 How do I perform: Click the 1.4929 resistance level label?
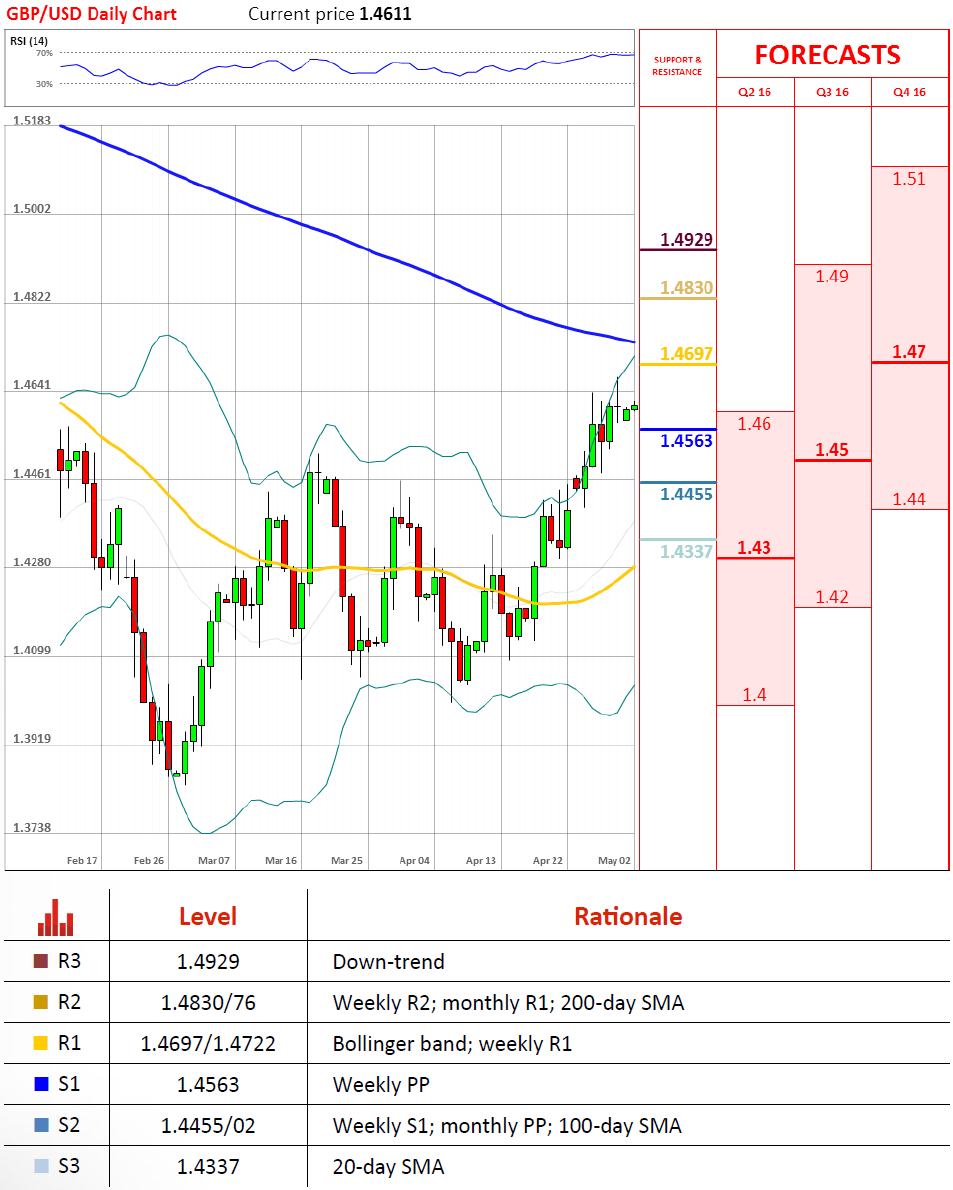pos(687,240)
